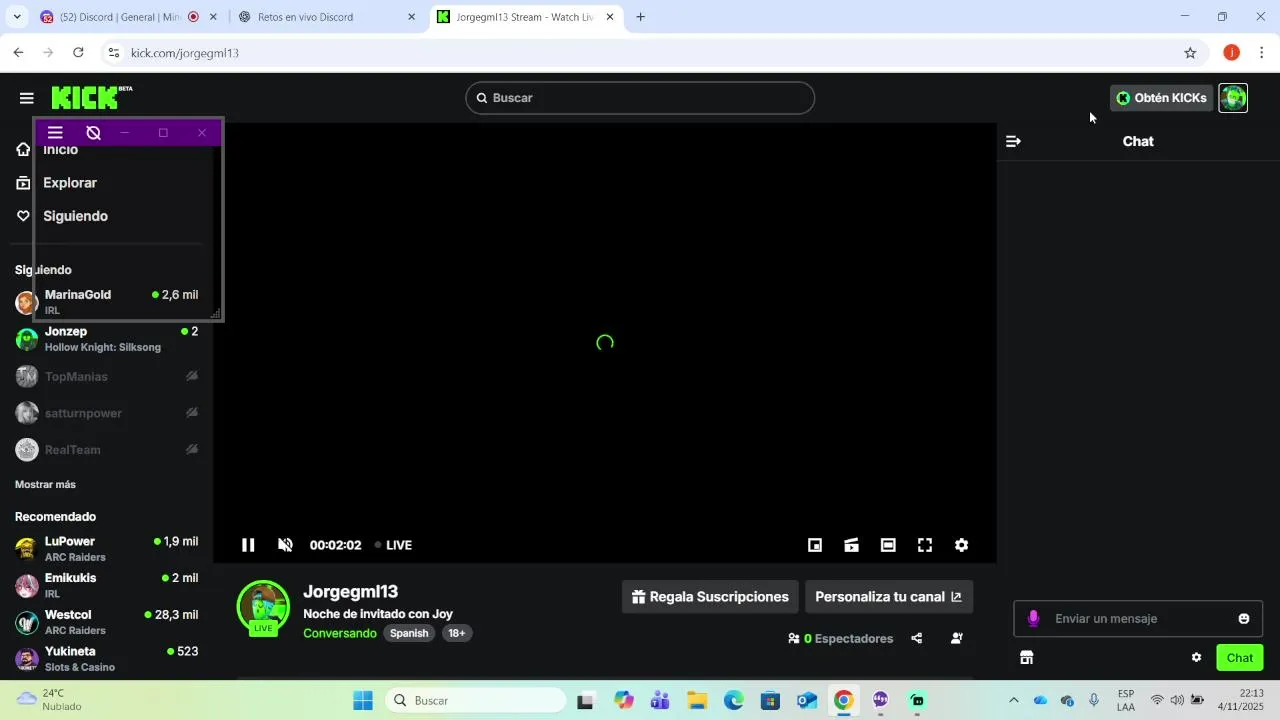
Task: Open recommended channel Yukineta
Action: [x=106, y=658]
